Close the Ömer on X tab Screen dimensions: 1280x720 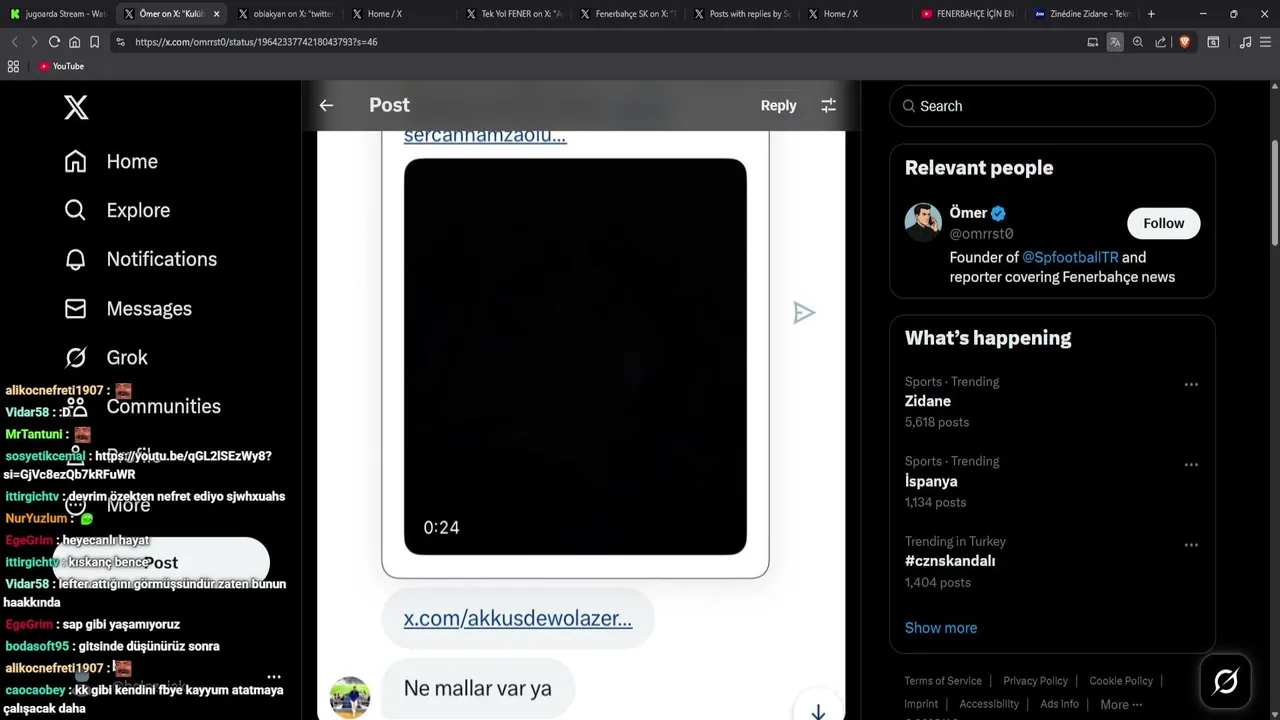click(x=216, y=14)
